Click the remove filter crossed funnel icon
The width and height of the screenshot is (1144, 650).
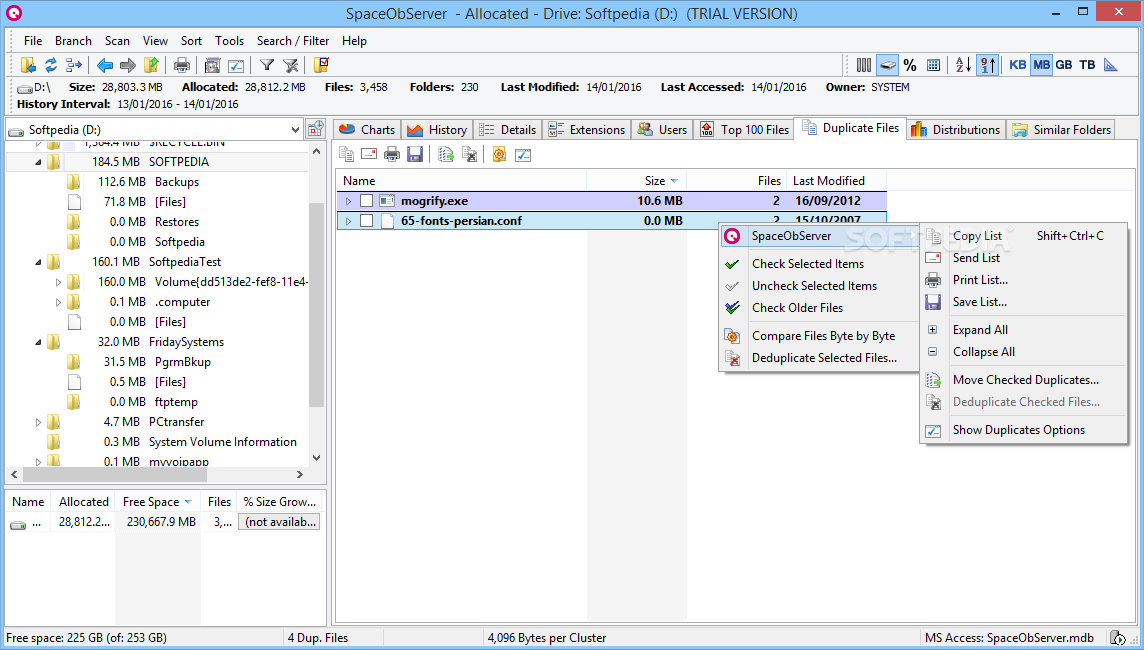pyautogui.click(x=290, y=65)
